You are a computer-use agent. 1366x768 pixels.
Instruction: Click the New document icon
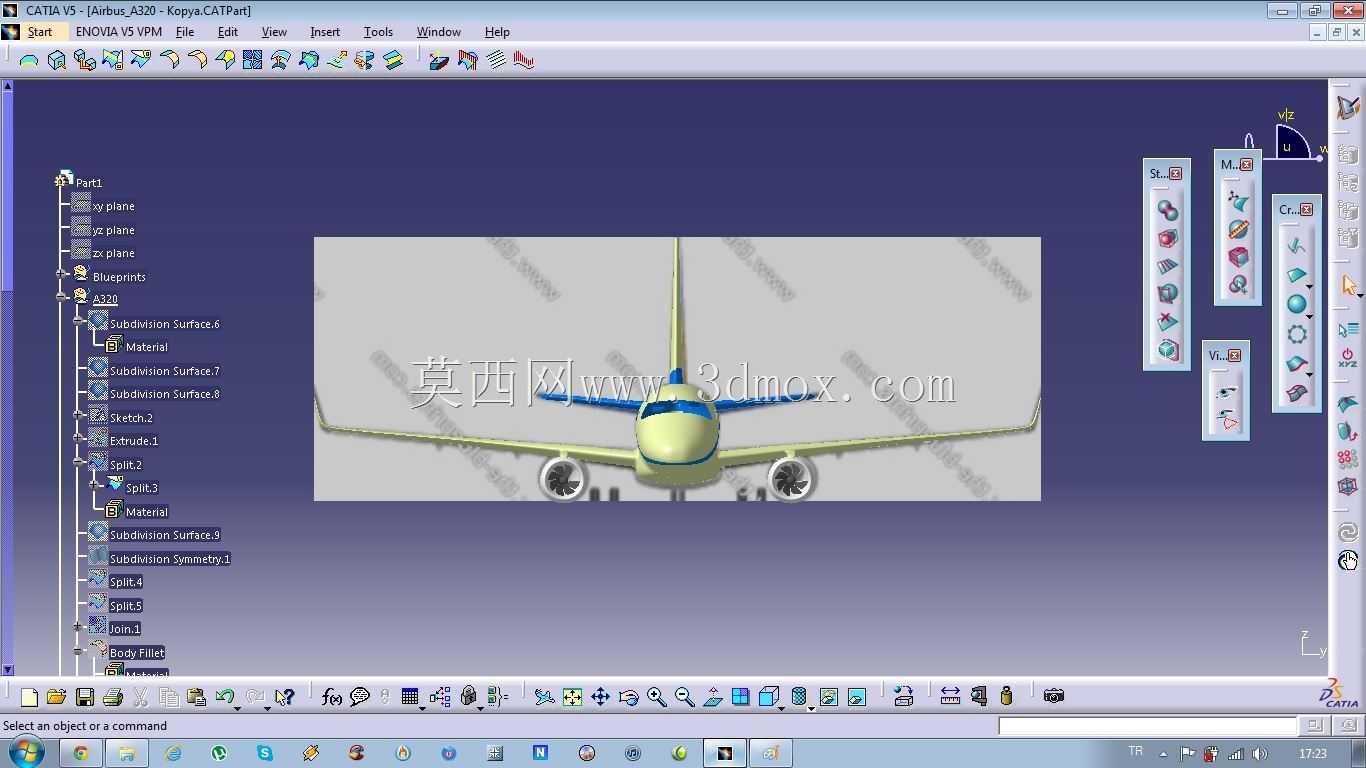tap(29, 697)
